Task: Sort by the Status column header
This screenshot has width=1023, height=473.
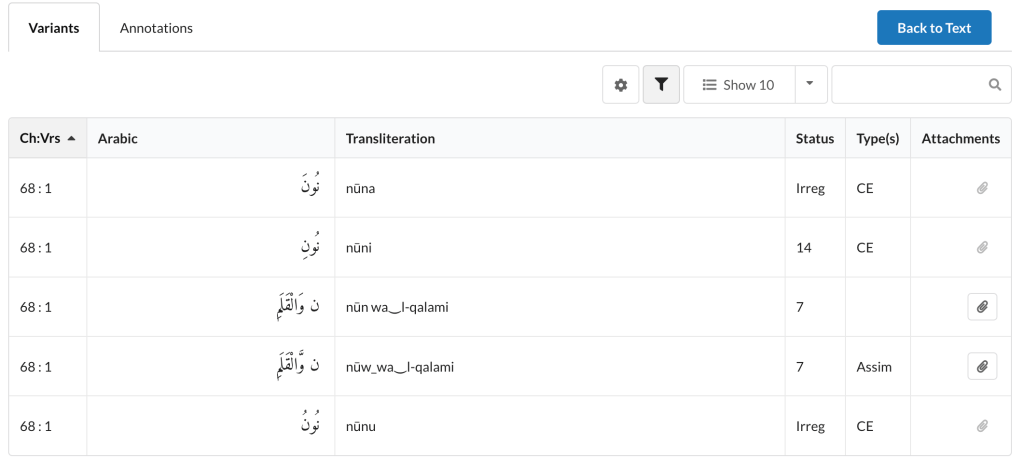Action: click(x=814, y=139)
